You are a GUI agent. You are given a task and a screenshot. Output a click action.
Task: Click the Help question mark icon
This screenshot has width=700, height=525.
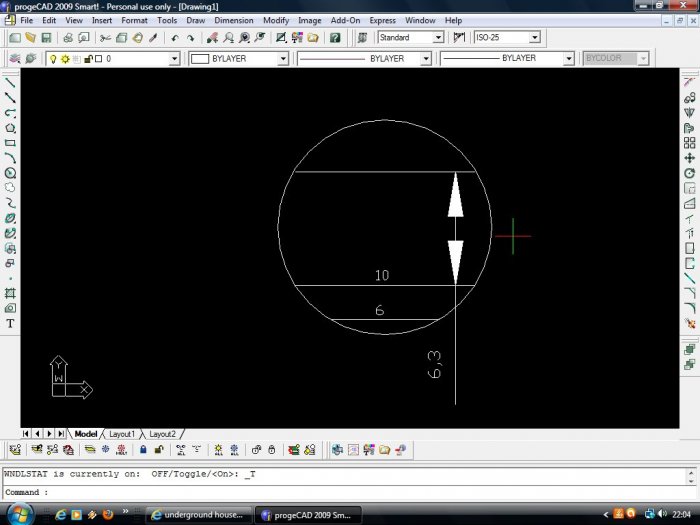pyautogui.click(x=335, y=38)
